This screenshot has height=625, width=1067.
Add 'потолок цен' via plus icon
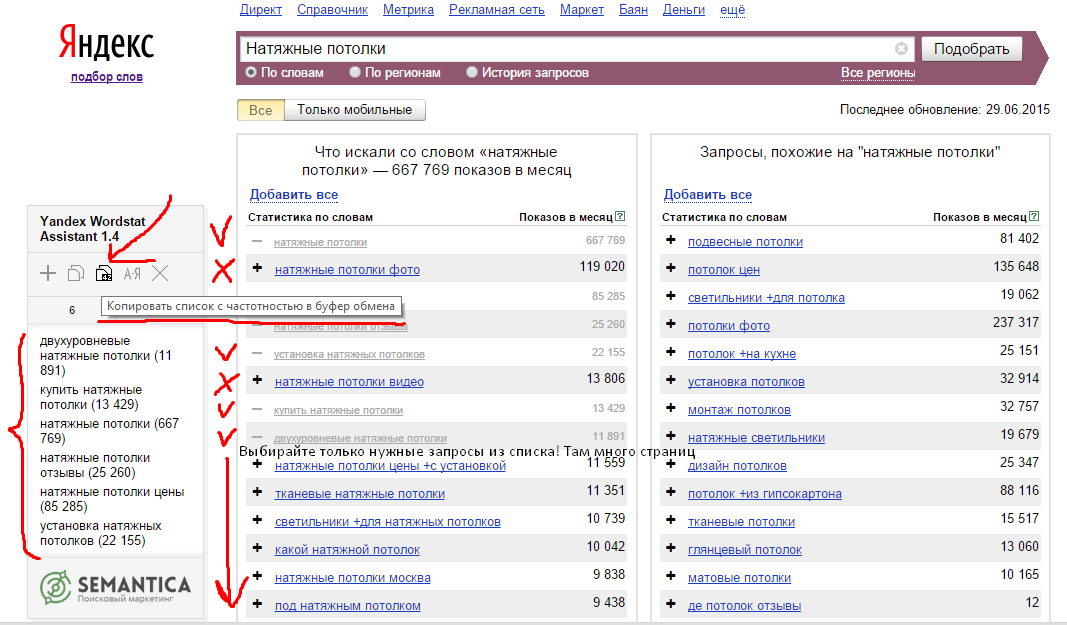[x=671, y=268]
